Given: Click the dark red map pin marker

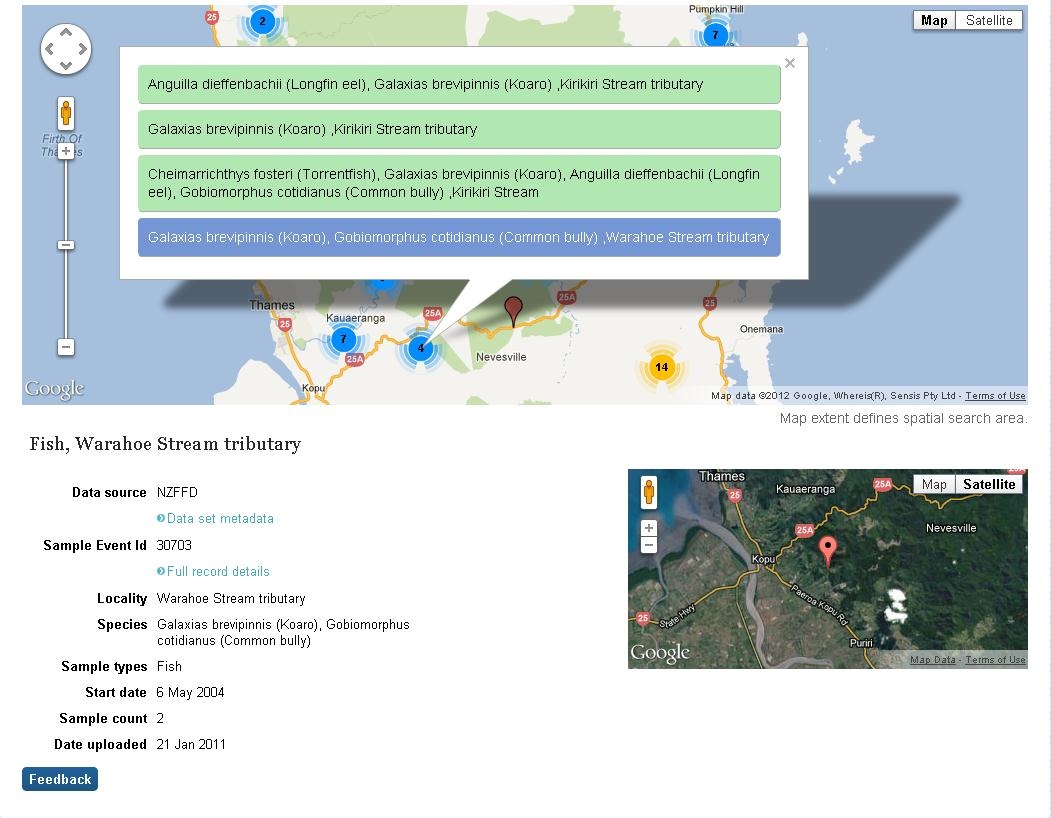Looking at the screenshot, I should pyautogui.click(x=513, y=310).
